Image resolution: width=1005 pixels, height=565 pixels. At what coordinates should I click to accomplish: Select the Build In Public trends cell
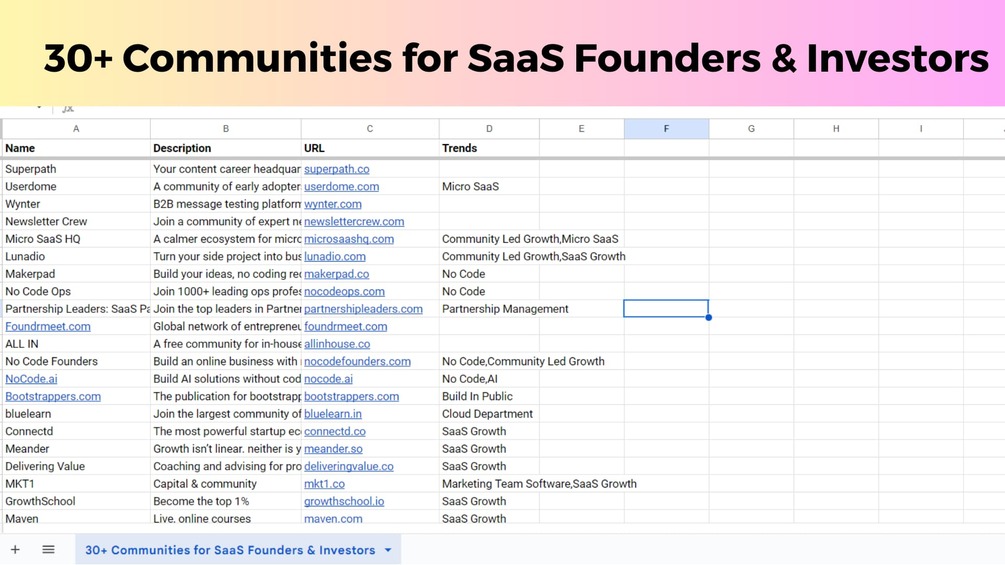[x=489, y=397]
